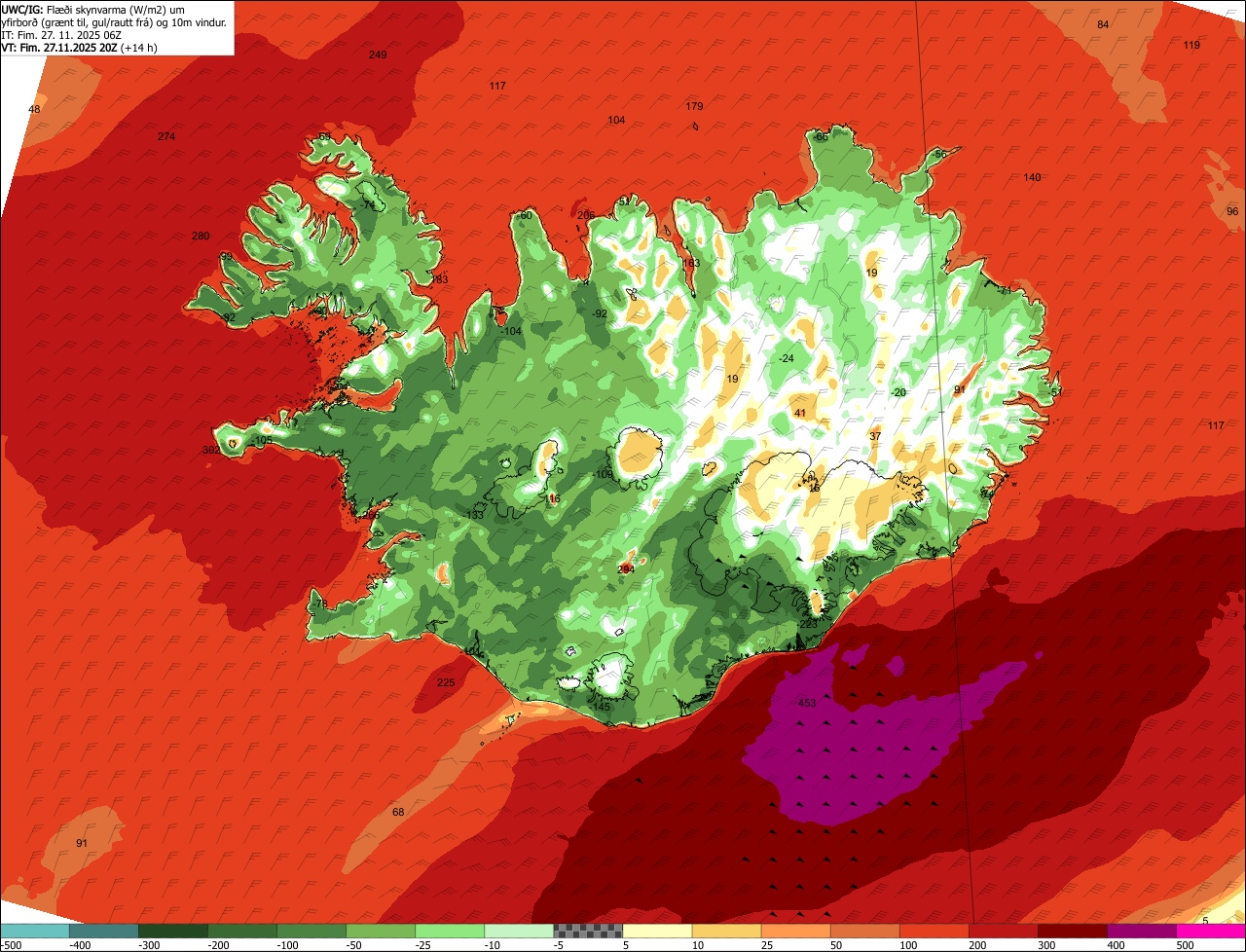
Task: Select the -104 value on land
Action: click(x=511, y=331)
